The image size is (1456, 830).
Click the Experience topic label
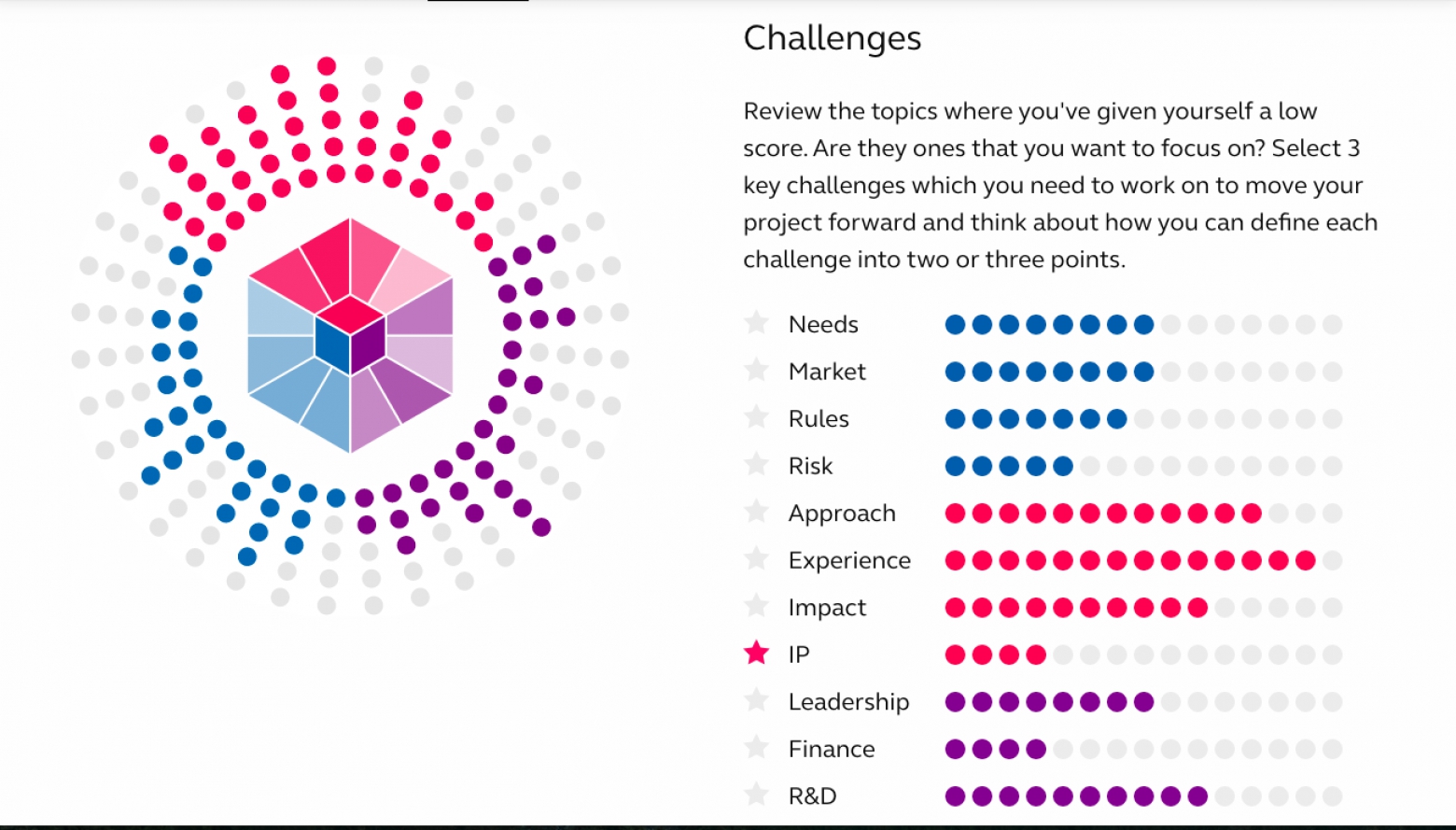[849, 560]
